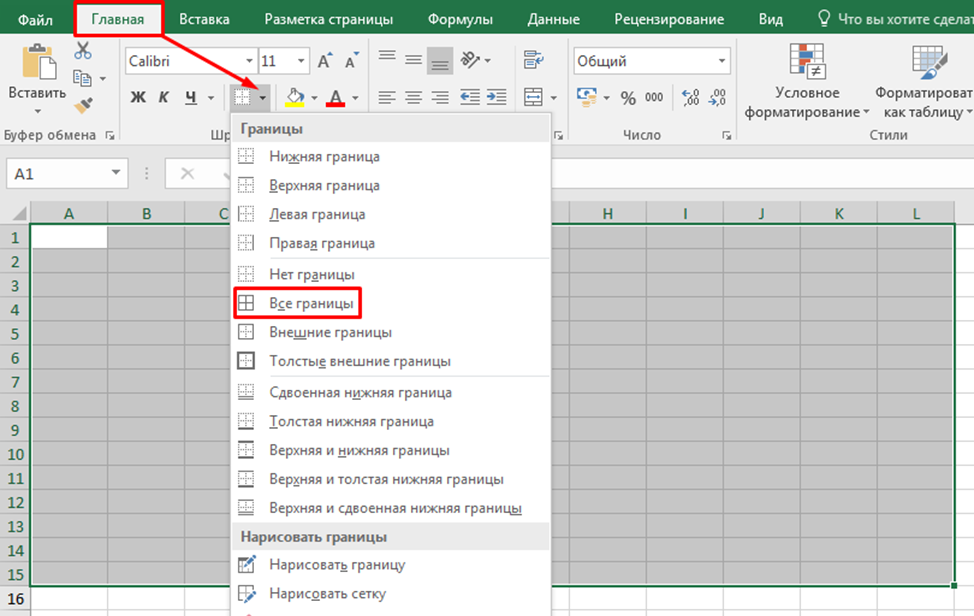Apply percent style format
The image size is (974, 616).
point(628,98)
